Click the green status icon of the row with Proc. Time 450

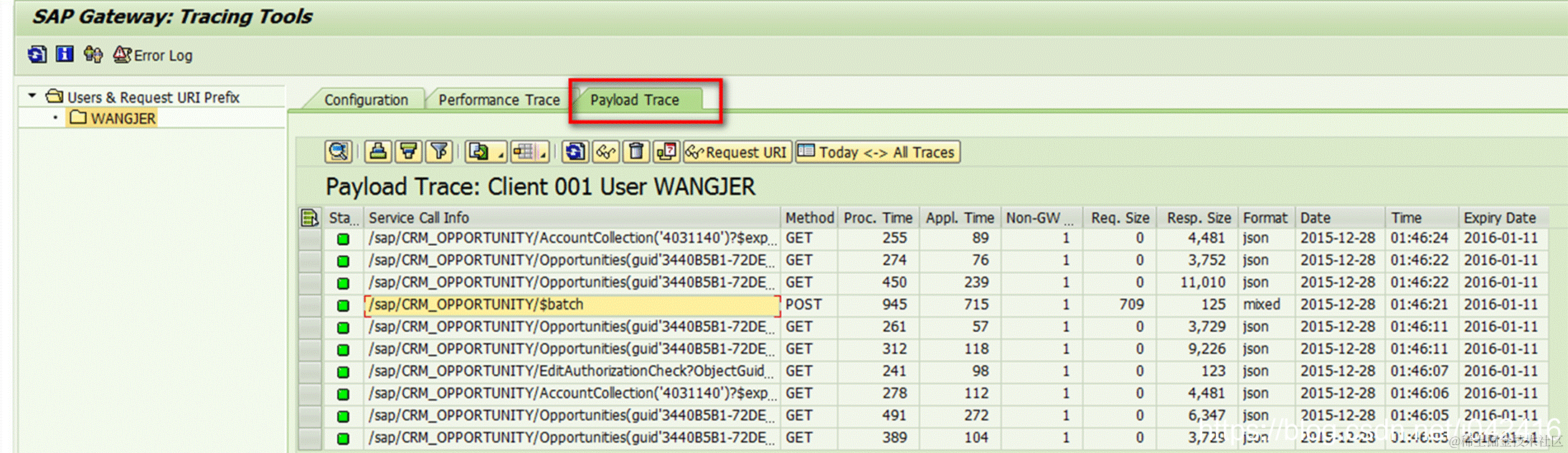[343, 283]
